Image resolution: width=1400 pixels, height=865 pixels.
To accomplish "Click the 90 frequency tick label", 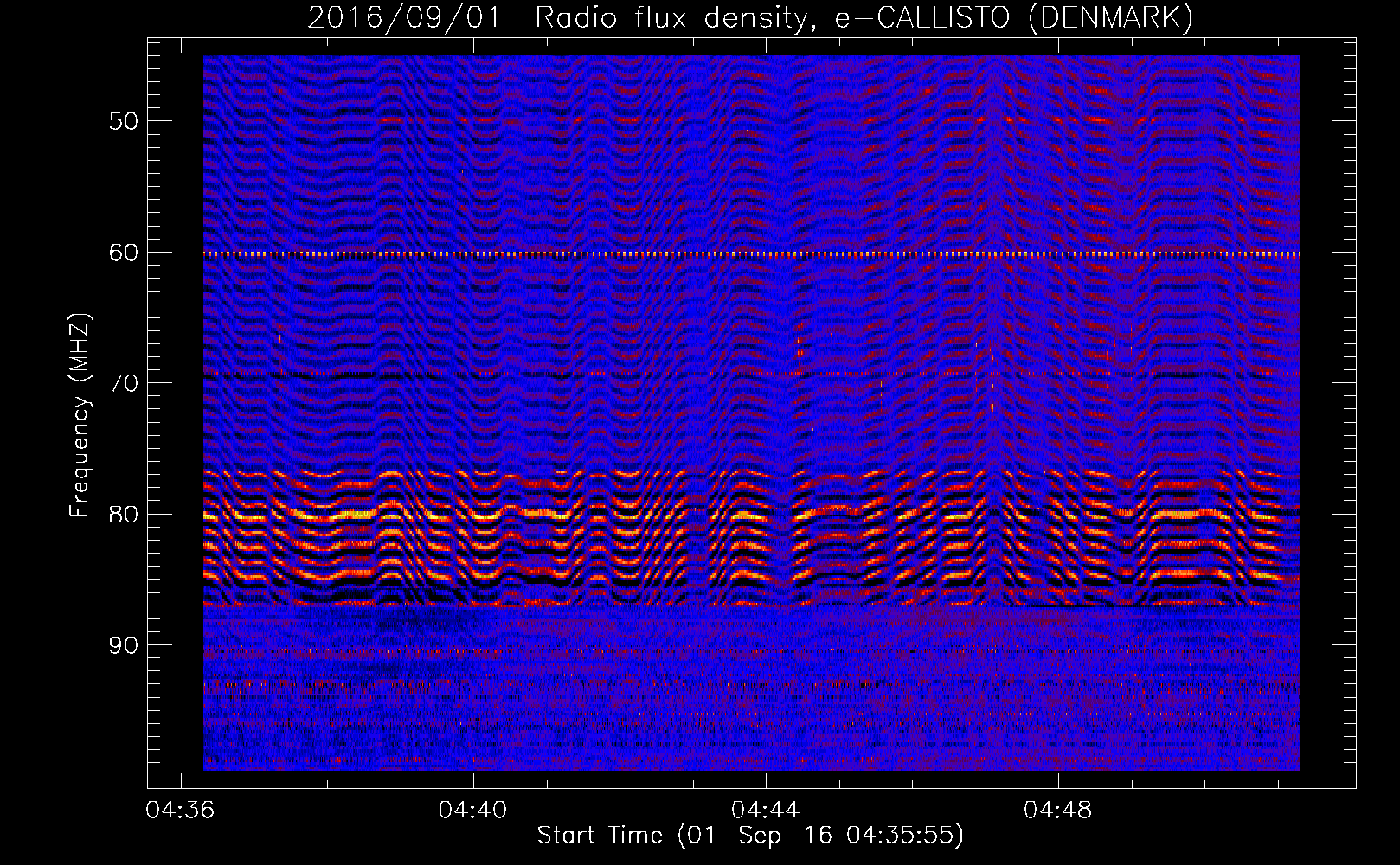I will click(124, 646).
